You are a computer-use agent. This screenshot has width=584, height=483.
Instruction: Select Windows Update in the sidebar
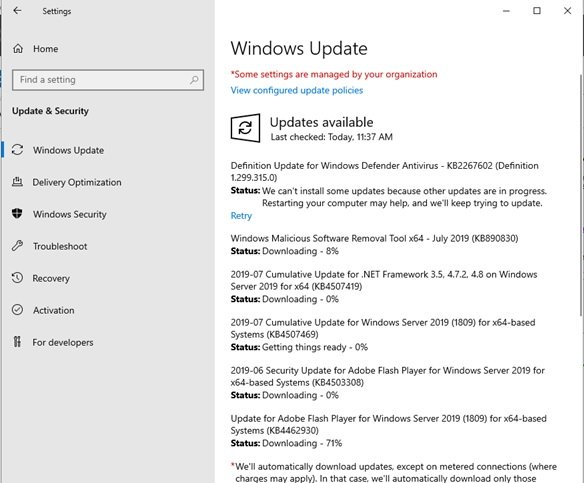click(69, 150)
